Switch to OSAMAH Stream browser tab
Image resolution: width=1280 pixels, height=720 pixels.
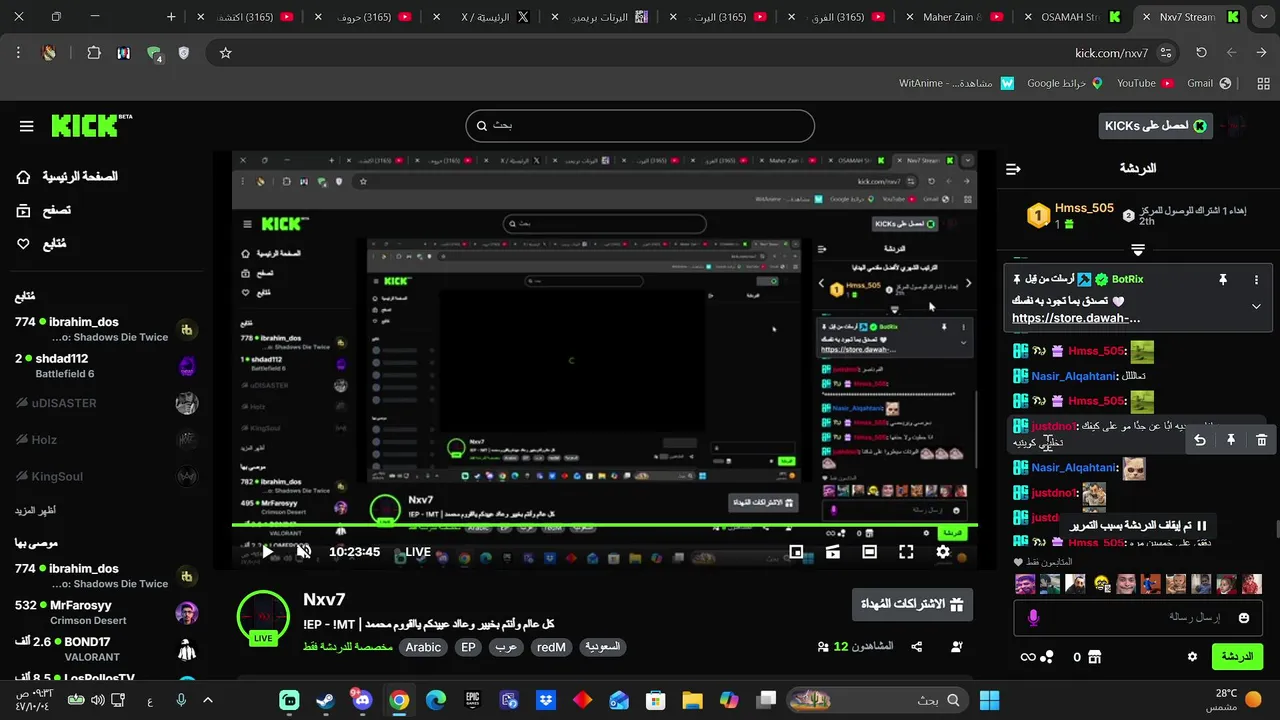1071,17
